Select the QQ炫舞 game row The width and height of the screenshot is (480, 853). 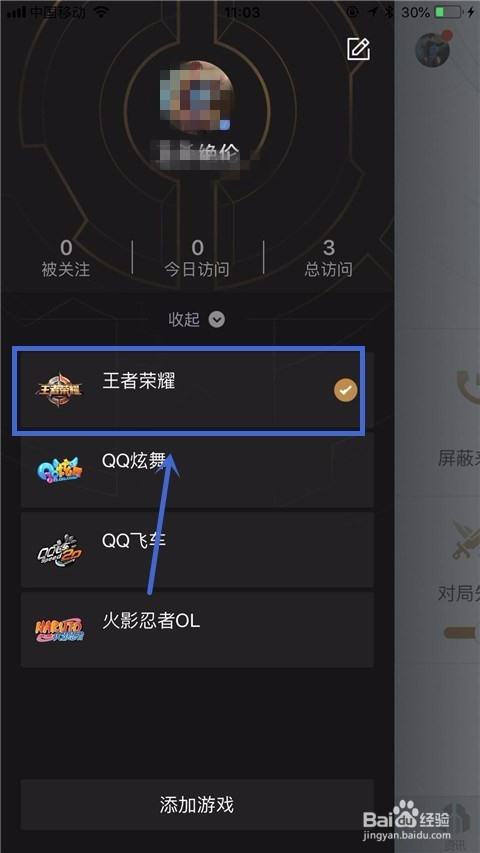coord(197,470)
